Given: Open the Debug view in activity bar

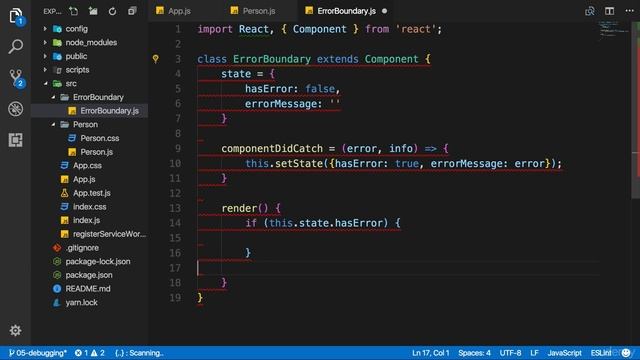Looking at the screenshot, I should (x=16, y=109).
